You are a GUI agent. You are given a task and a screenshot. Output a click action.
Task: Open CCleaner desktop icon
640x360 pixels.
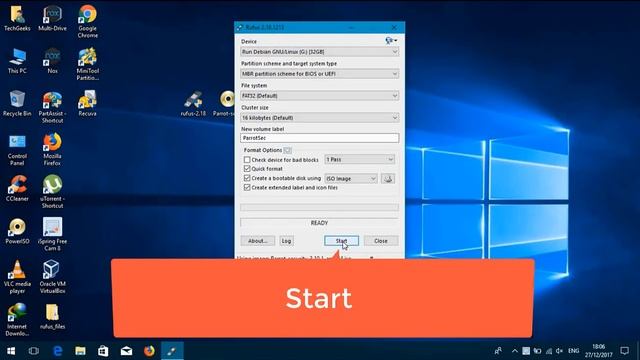point(17,189)
